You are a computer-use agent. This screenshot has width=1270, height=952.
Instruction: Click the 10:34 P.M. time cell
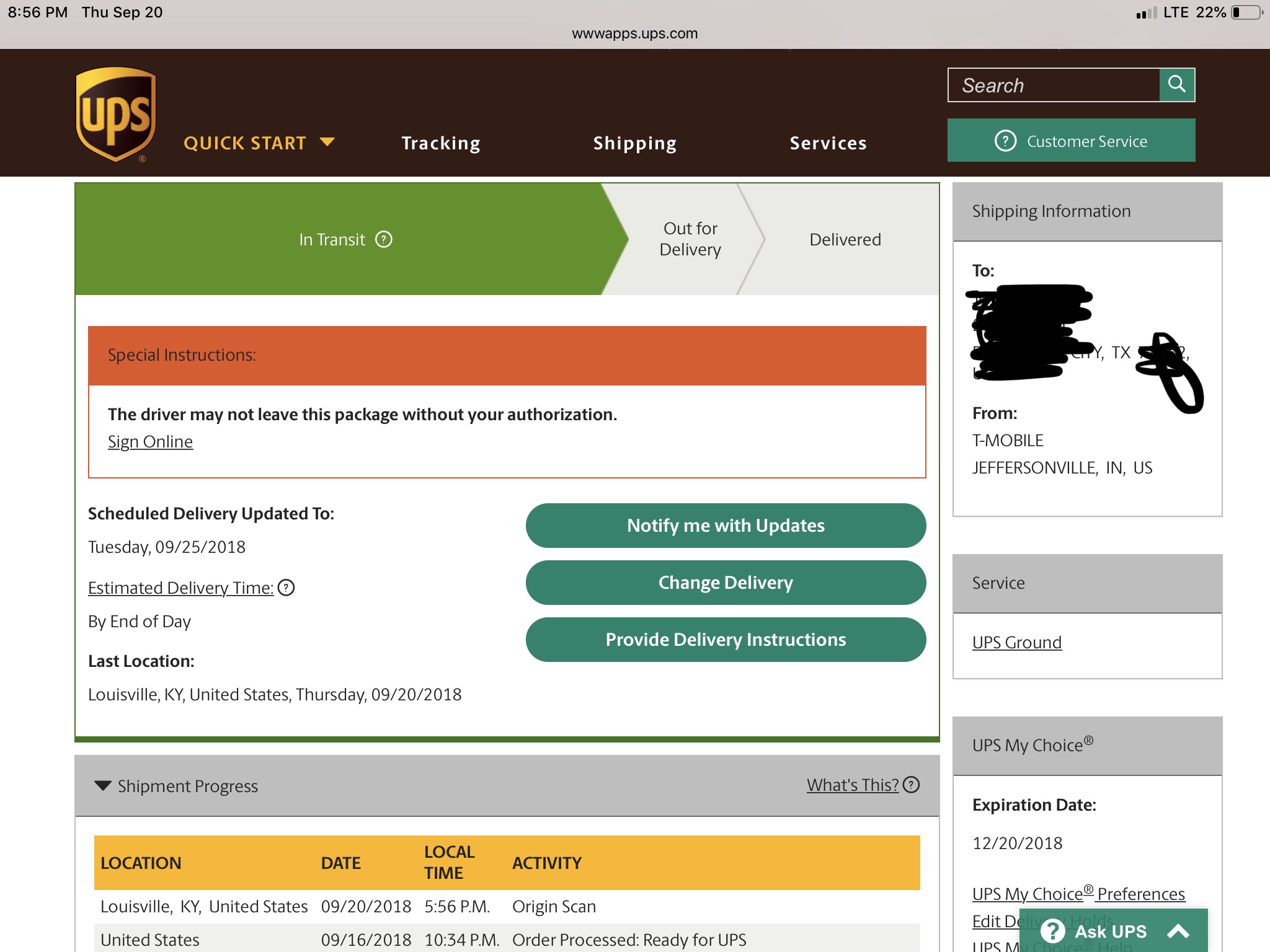tap(462, 940)
